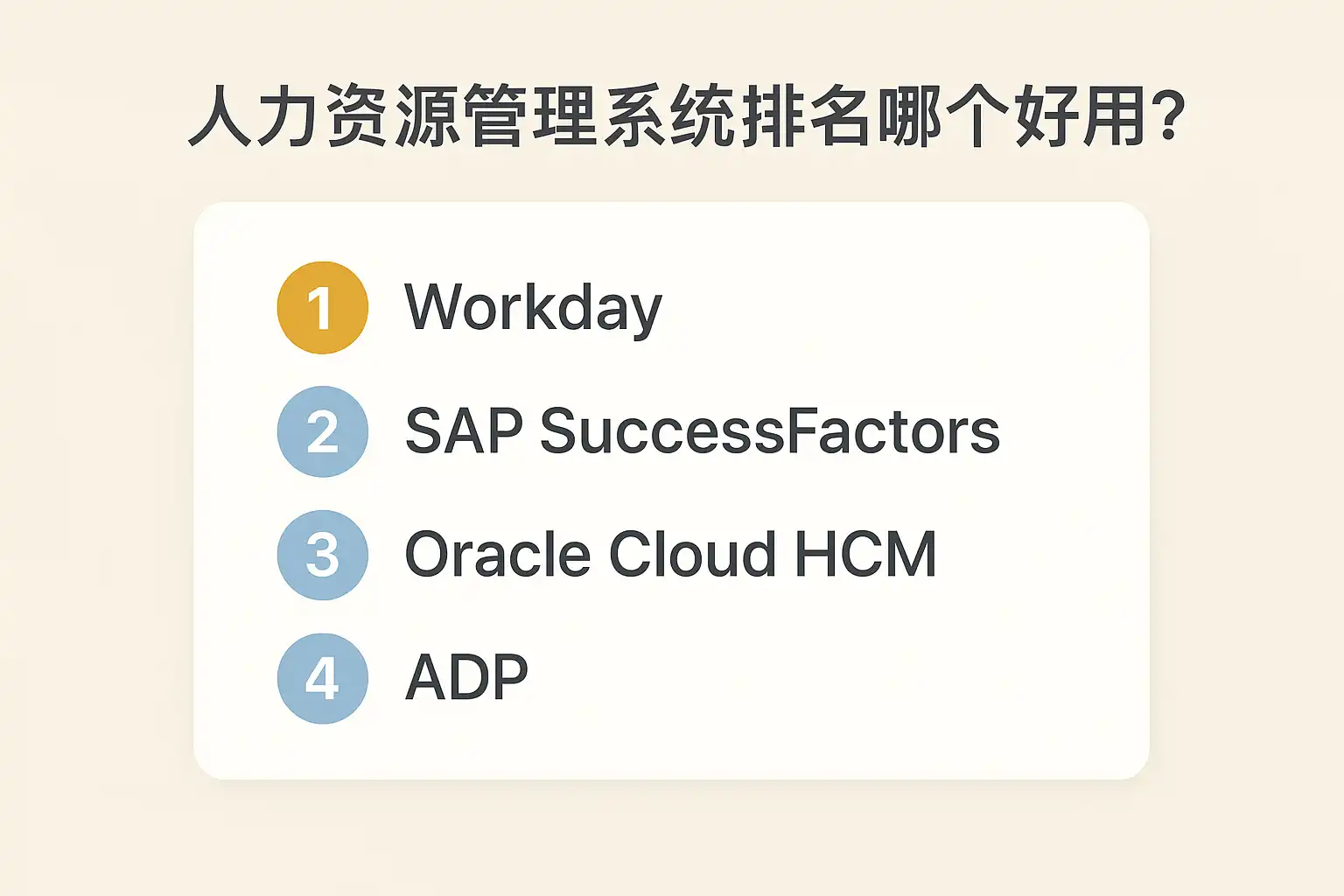Click the word Oracle in item three
1344x896 pixels.
click(498, 555)
